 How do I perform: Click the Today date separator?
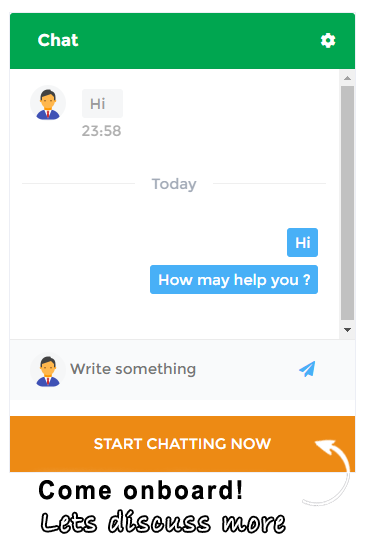174,184
